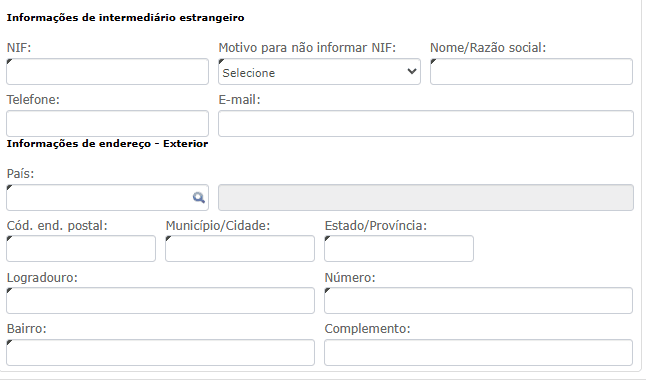This screenshot has width=646, height=382.
Task: Click the Telefone input field
Action: click(108, 124)
